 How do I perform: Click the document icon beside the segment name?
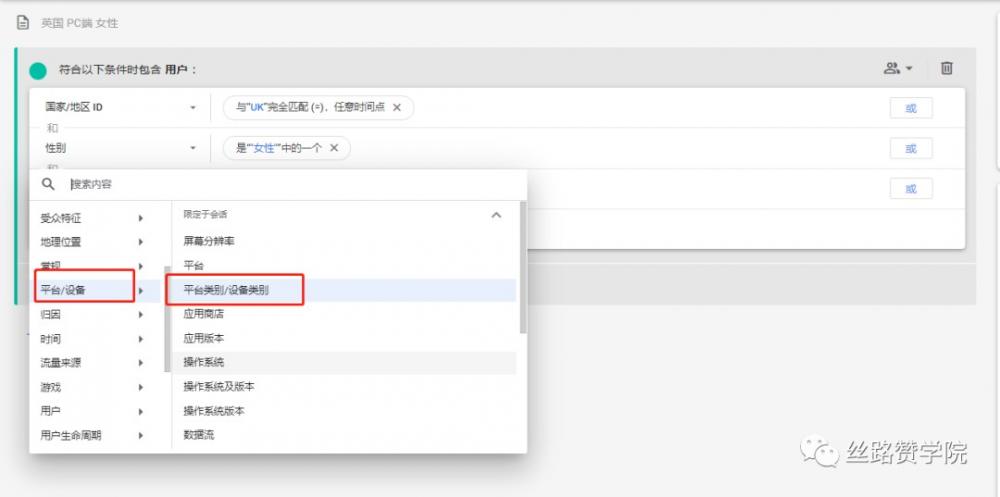[23, 23]
